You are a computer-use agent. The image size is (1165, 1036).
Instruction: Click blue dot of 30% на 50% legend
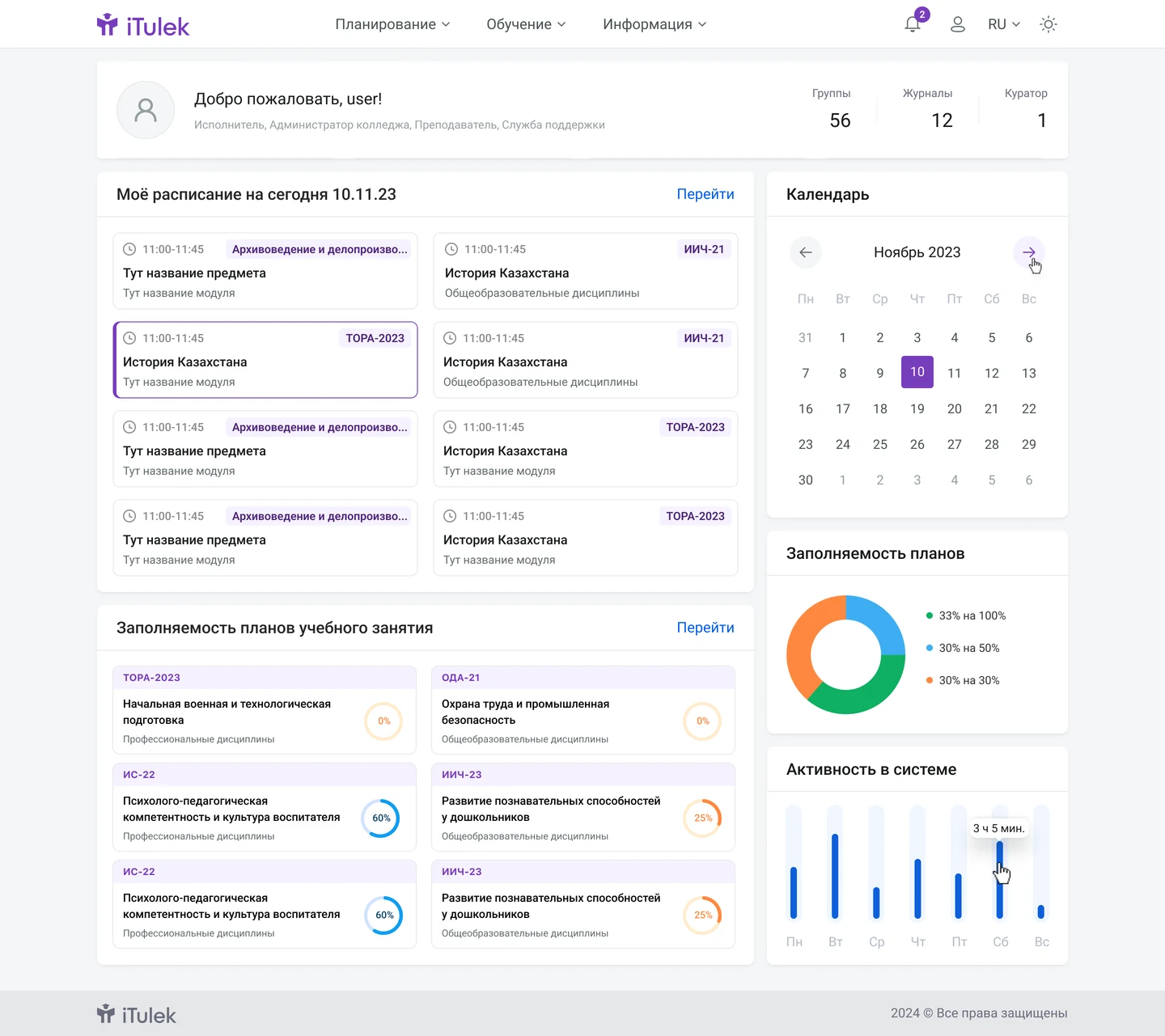930,648
